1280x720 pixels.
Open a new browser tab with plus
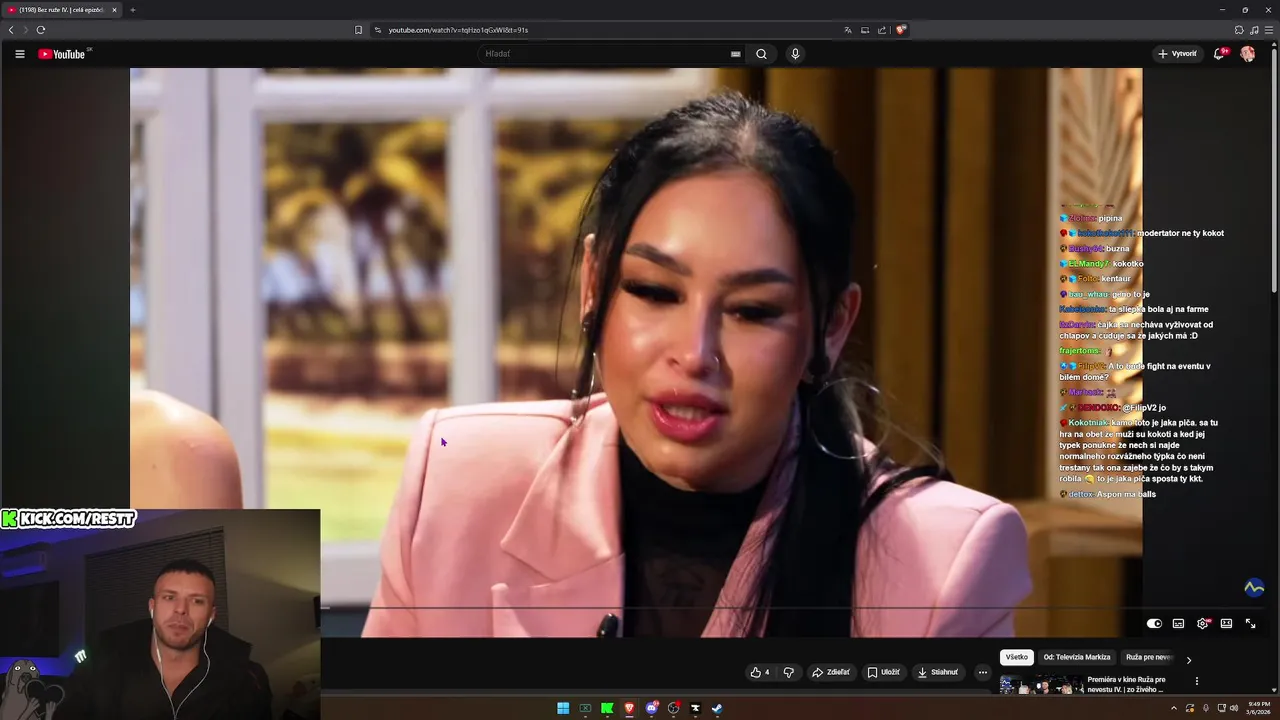pyautogui.click(x=133, y=10)
